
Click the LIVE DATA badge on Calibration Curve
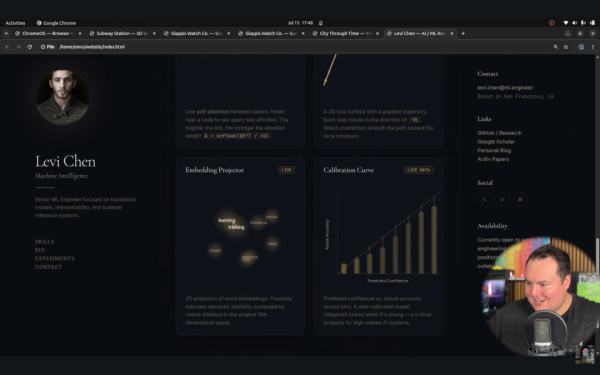pos(419,170)
